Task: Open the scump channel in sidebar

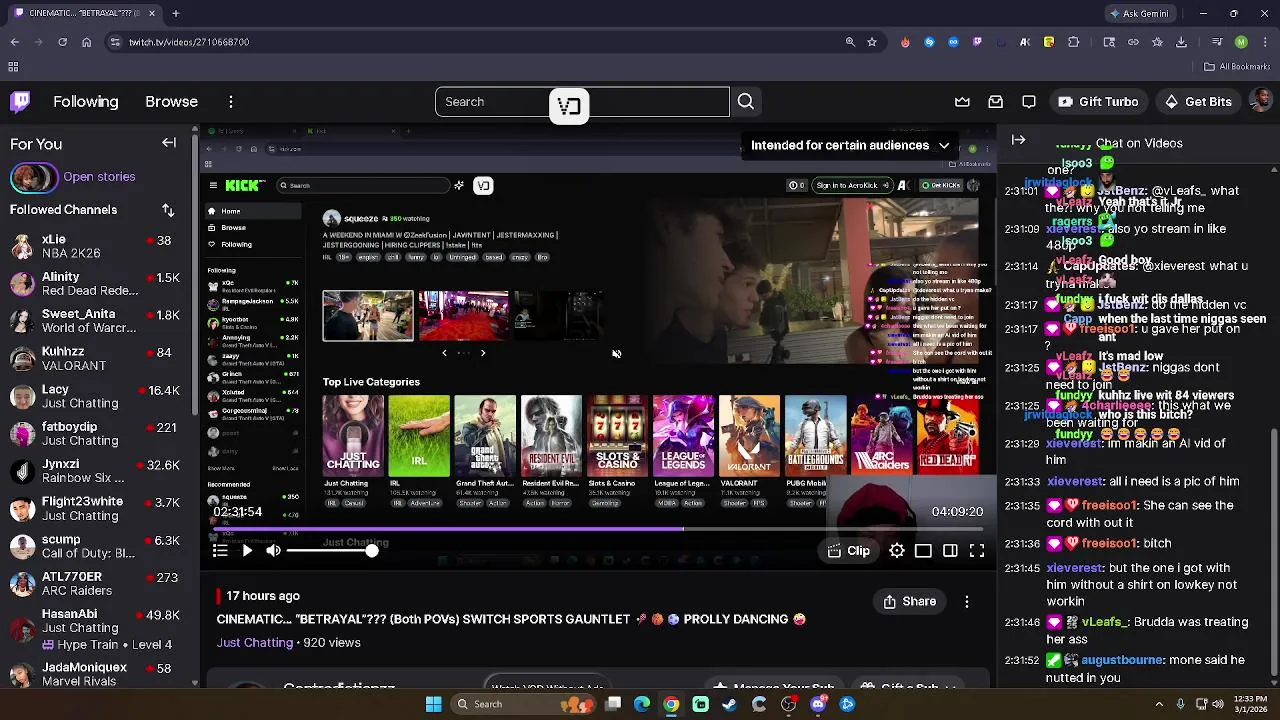Action: 98,546
